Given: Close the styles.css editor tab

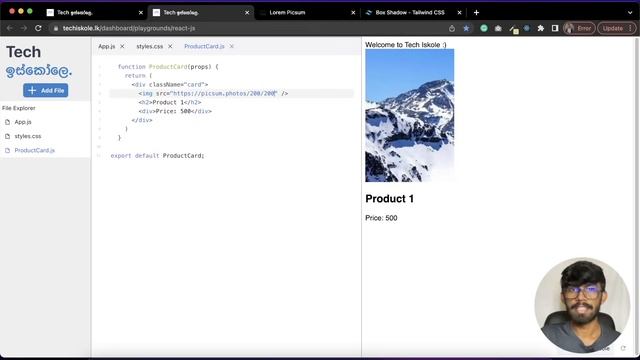Looking at the screenshot, I should [x=170, y=47].
